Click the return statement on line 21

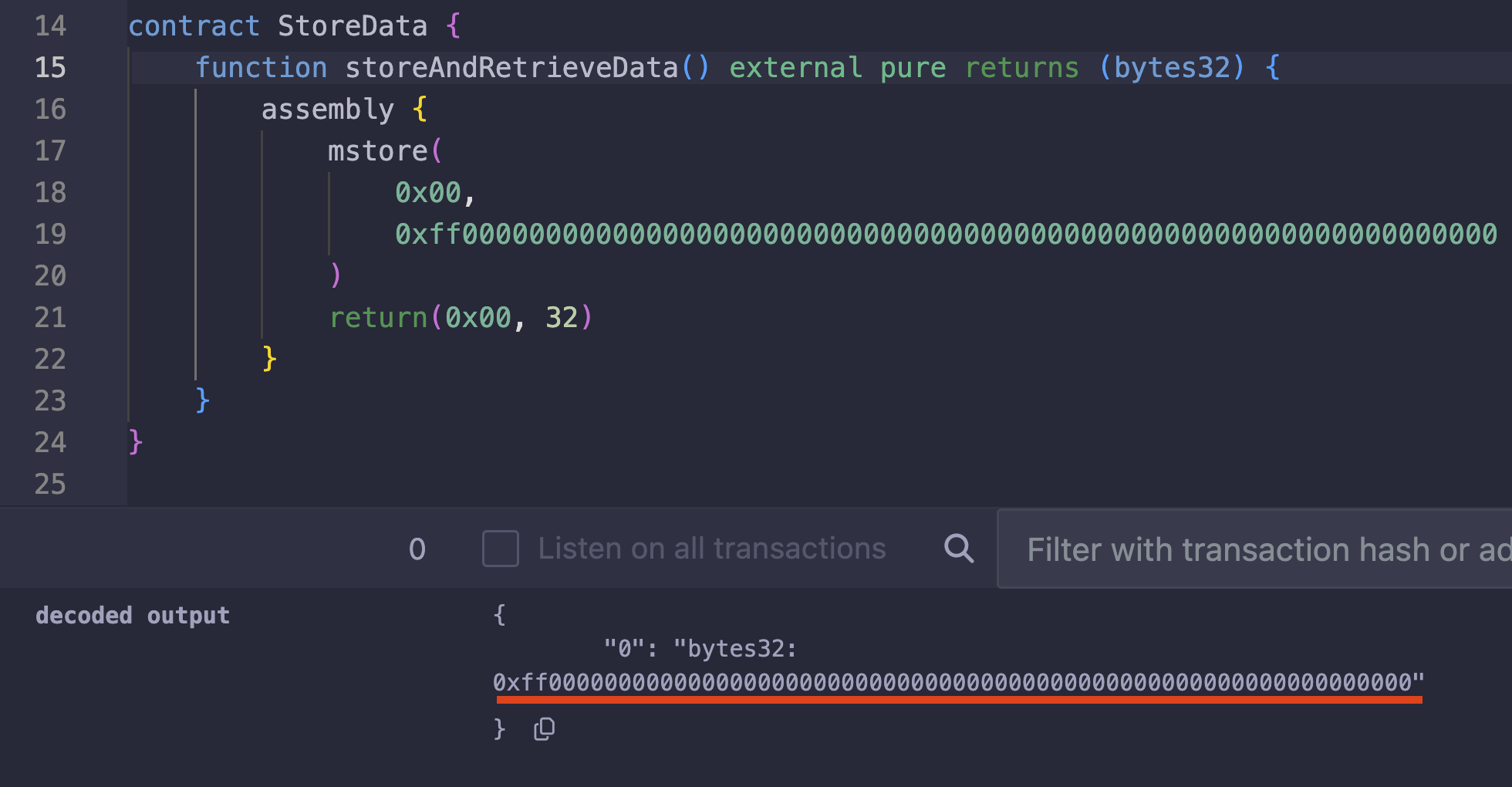coord(377,316)
